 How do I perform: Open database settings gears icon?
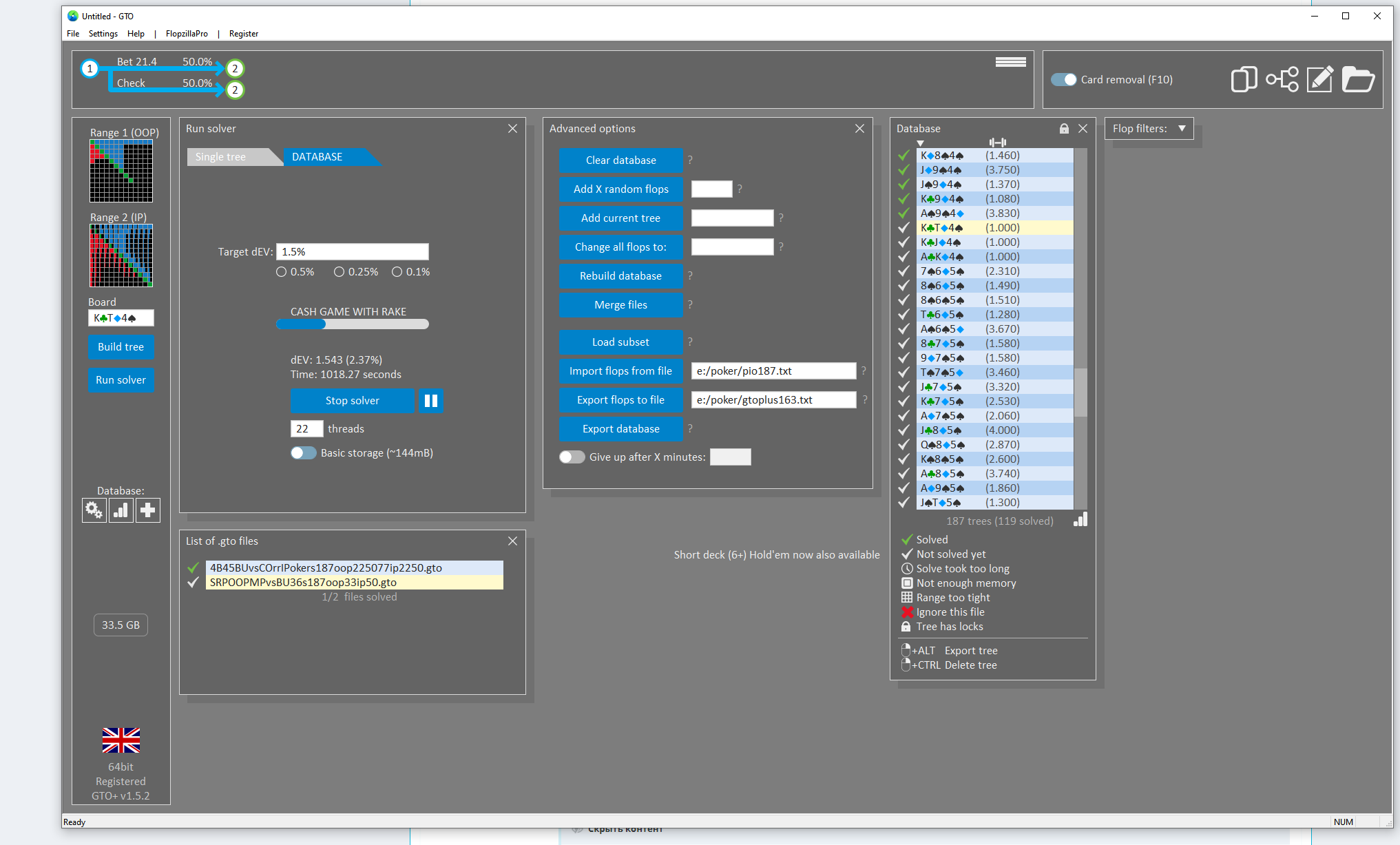coord(94,510)
